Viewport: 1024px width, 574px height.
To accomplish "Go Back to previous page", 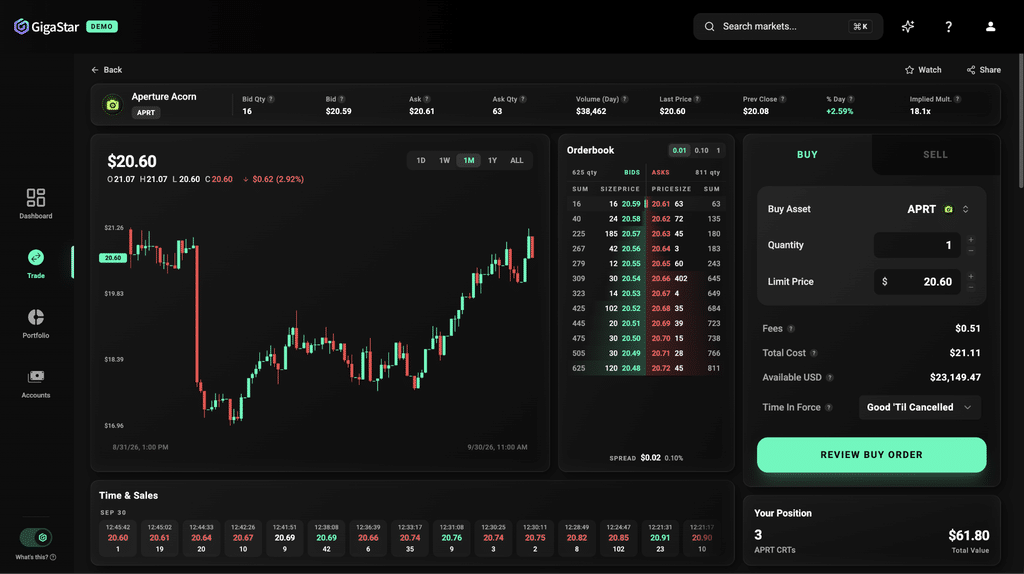I will point(106,70).
